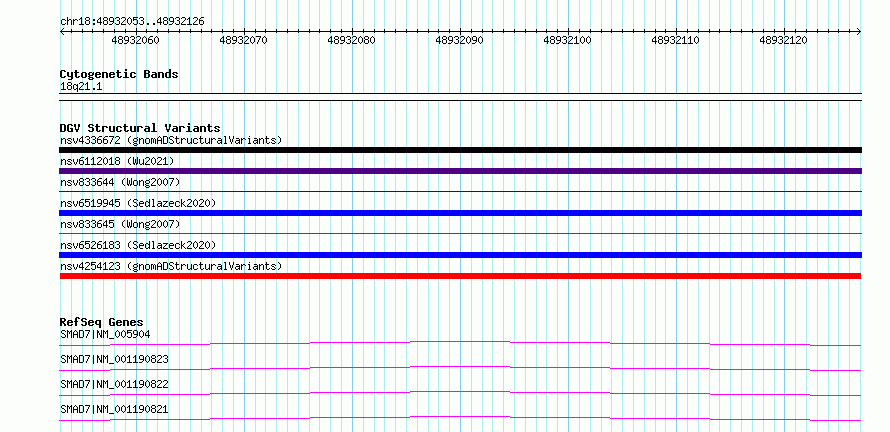The height and width of the screenshot is (432, 890).
Task: Select the black nsv4336672 variant bar
Action: tap(460, 150)
